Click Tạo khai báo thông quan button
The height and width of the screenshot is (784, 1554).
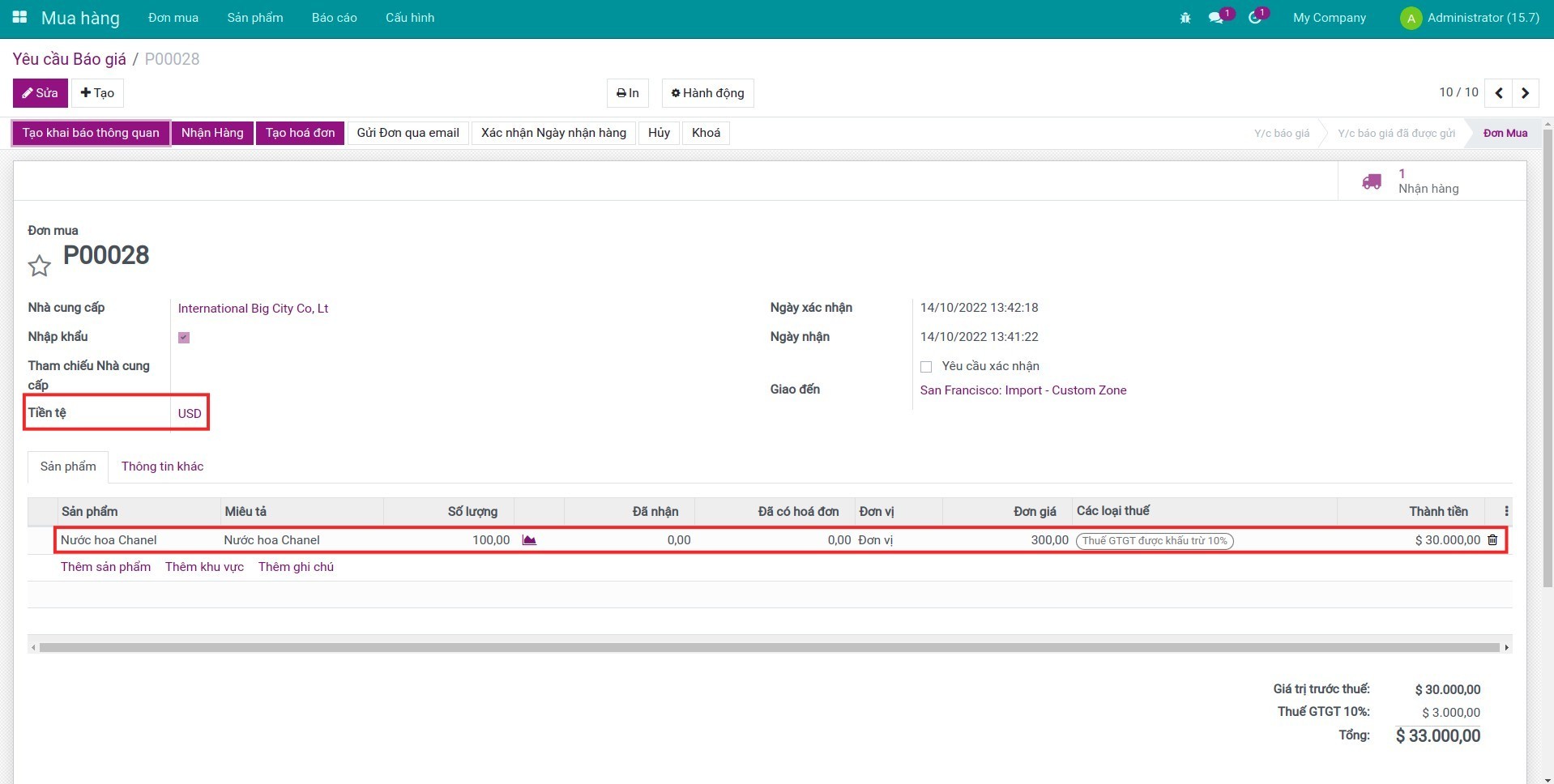tap(91, 133)
